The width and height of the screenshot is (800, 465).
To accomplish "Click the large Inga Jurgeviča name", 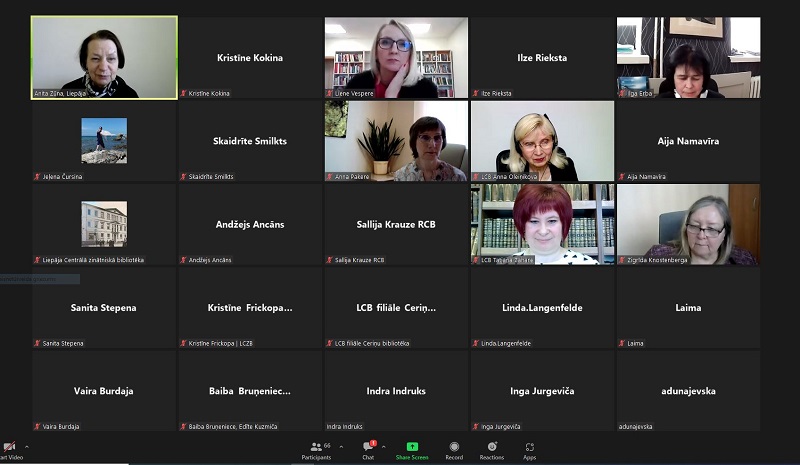I will 542,390.
